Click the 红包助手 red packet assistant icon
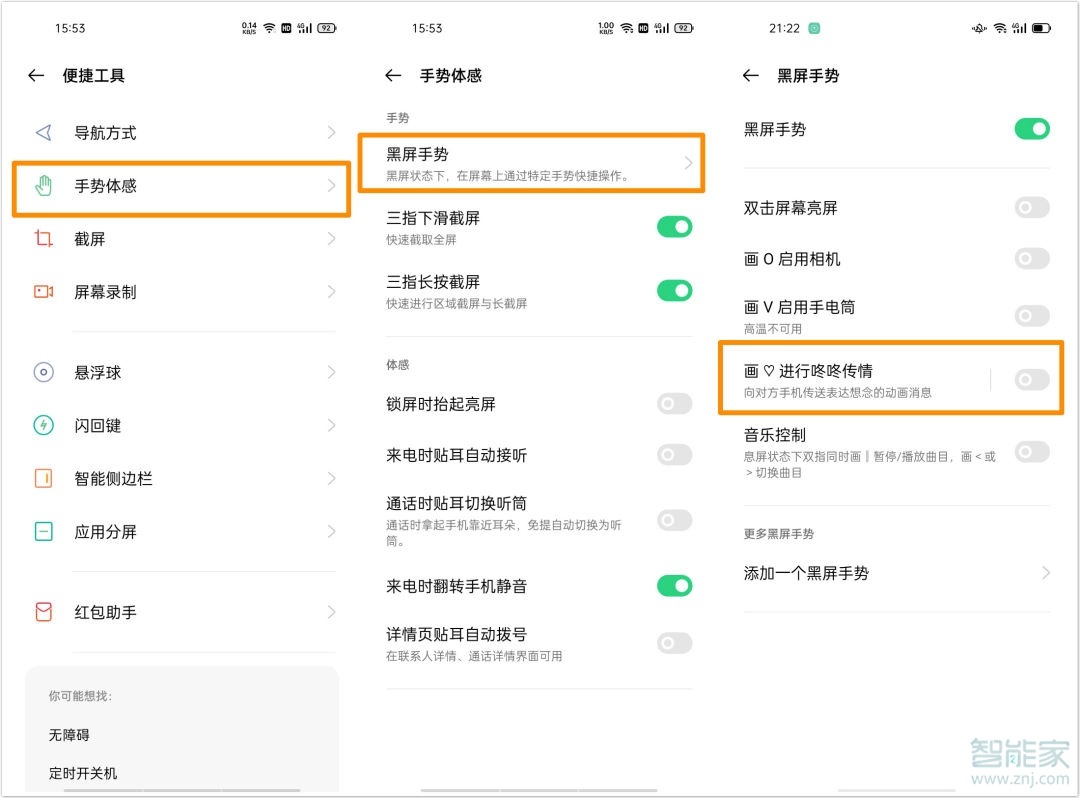This screenshot has height=798, width=1080. [x=44, y=613]
